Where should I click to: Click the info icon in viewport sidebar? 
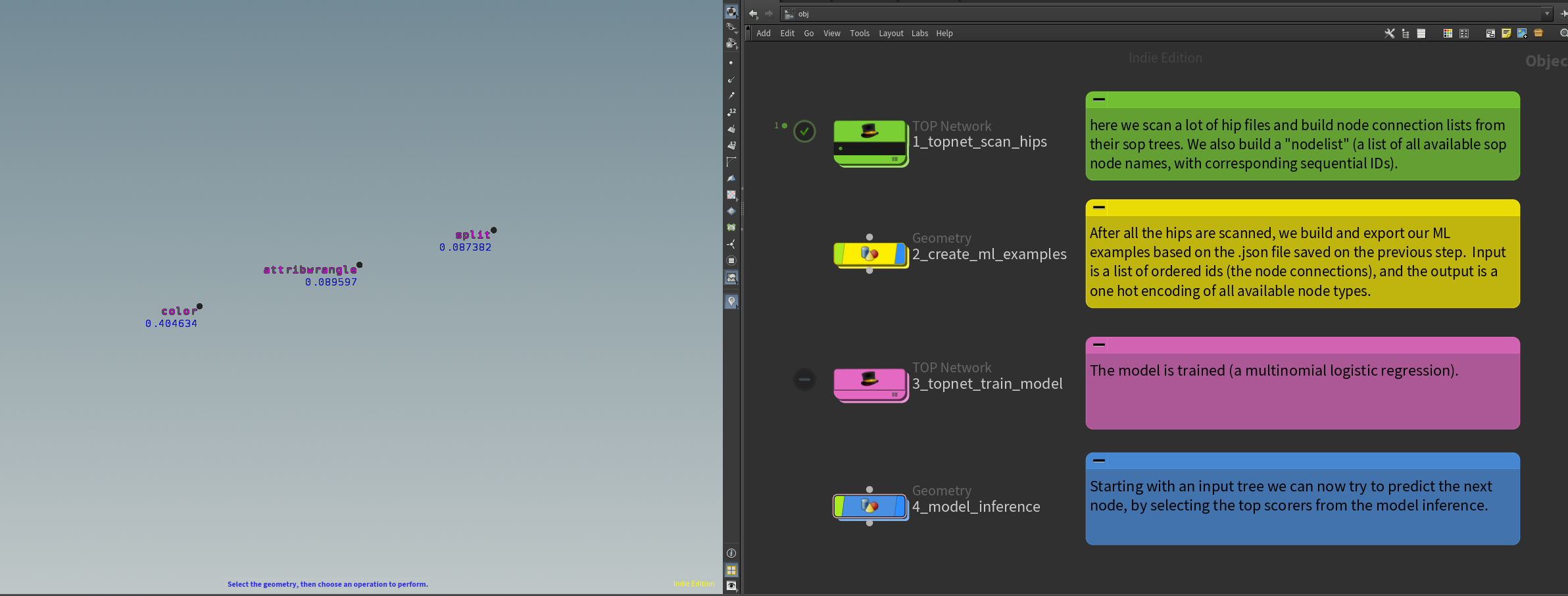(x=731, y=553)
